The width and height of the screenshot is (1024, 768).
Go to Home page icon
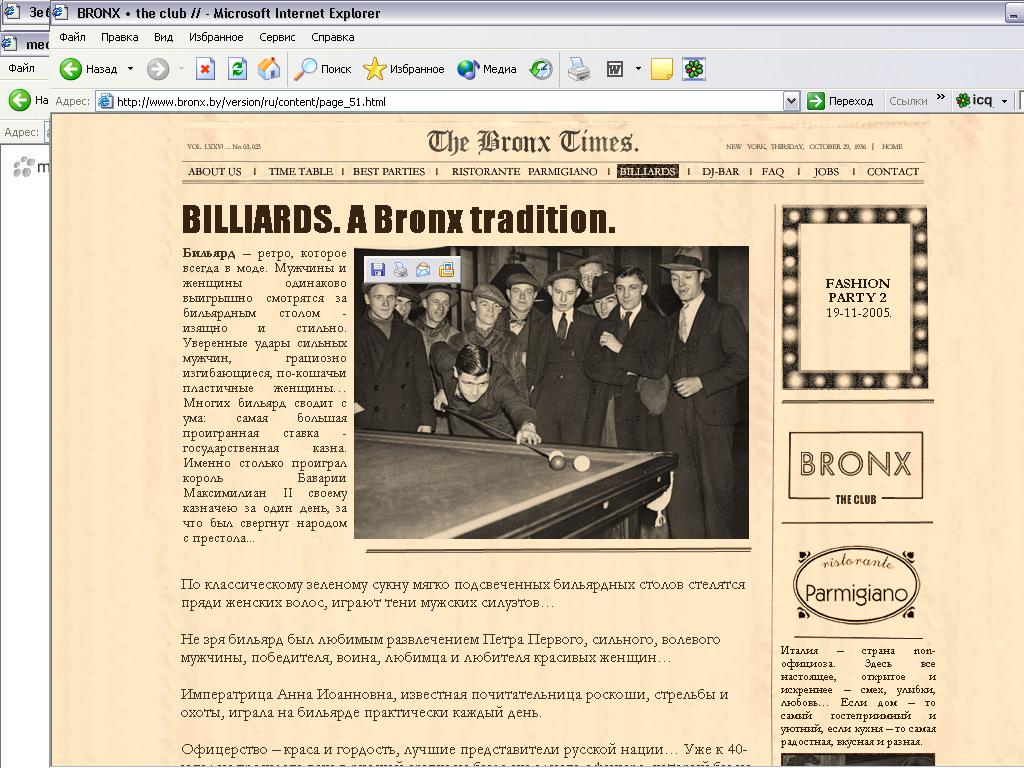click(x=268, y=69)
